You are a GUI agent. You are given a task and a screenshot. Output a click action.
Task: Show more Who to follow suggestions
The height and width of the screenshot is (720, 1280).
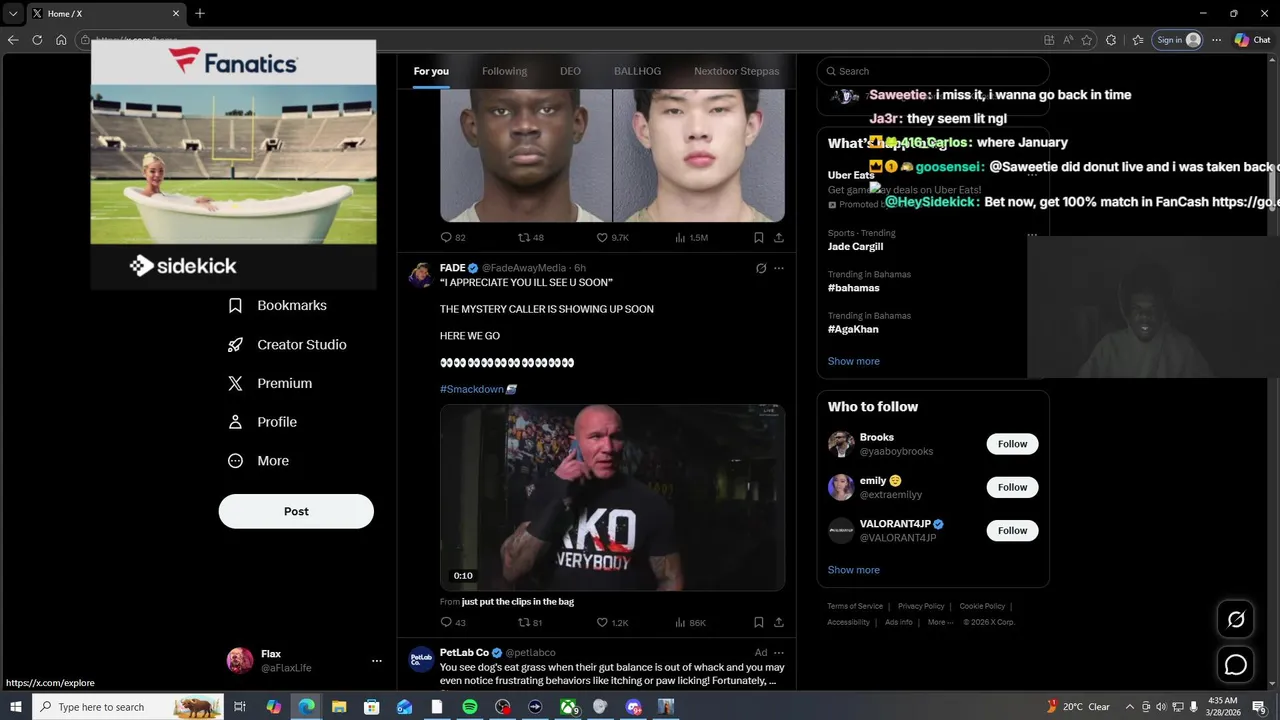coord(853,570)
